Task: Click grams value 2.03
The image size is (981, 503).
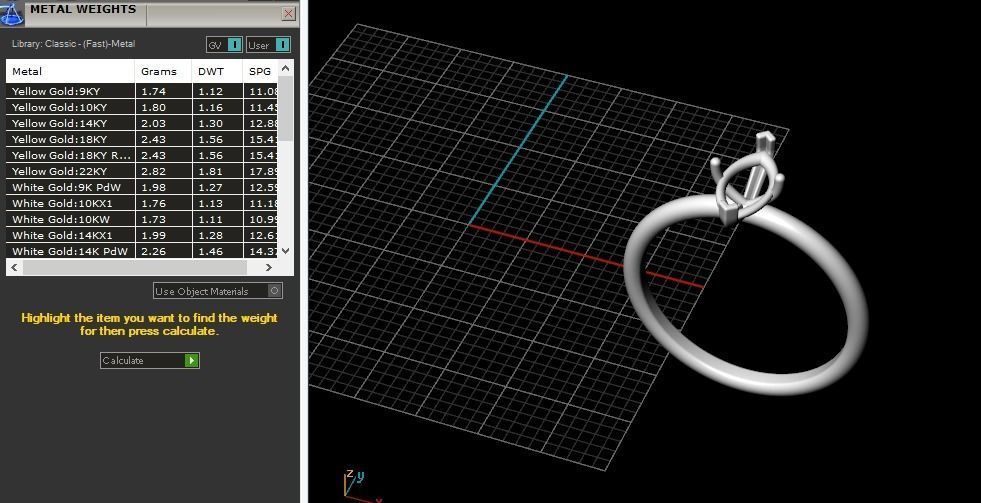Action: [153, 123]
